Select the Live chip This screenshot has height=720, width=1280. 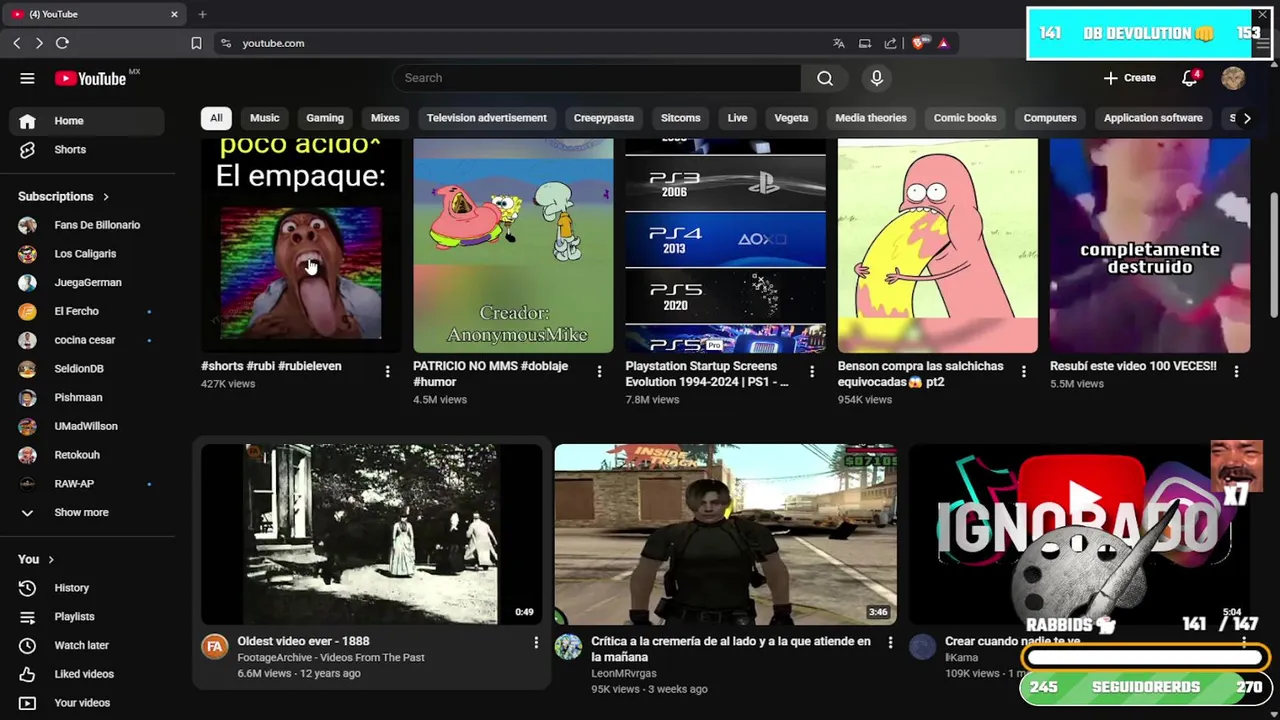click(x=737, y=118)
